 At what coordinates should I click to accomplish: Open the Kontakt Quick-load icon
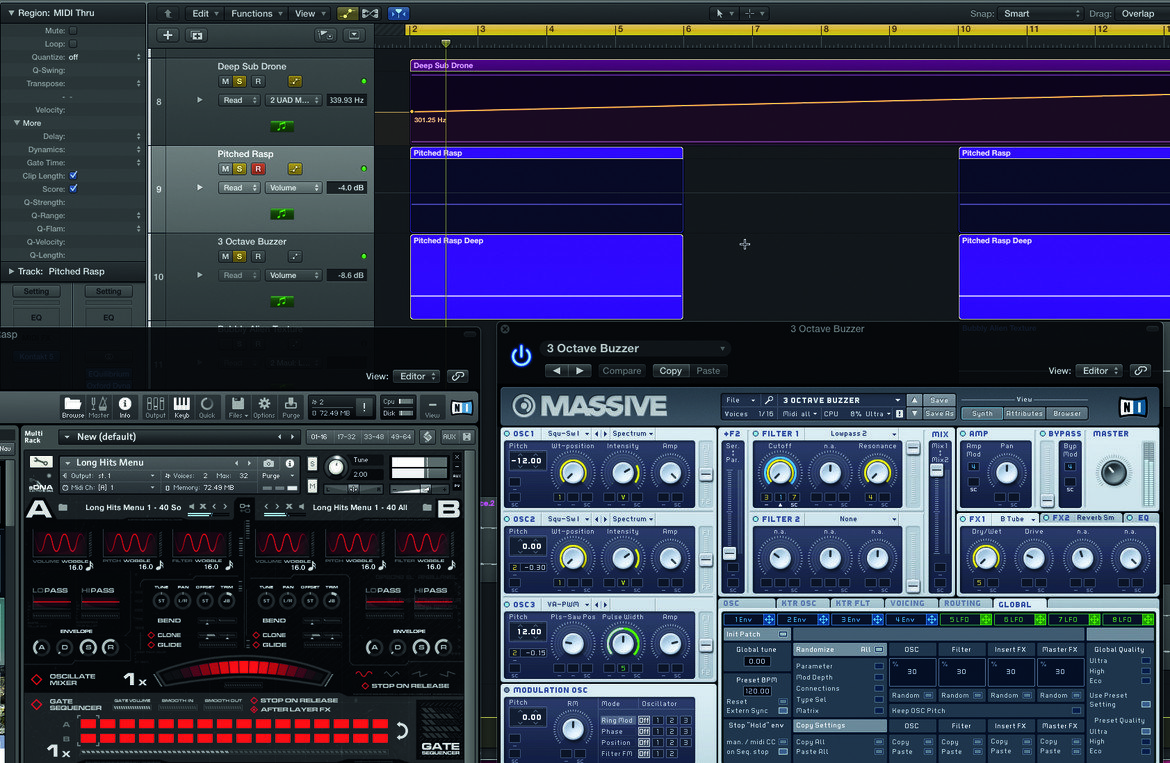pyautogui.click(x=207, y=407)
